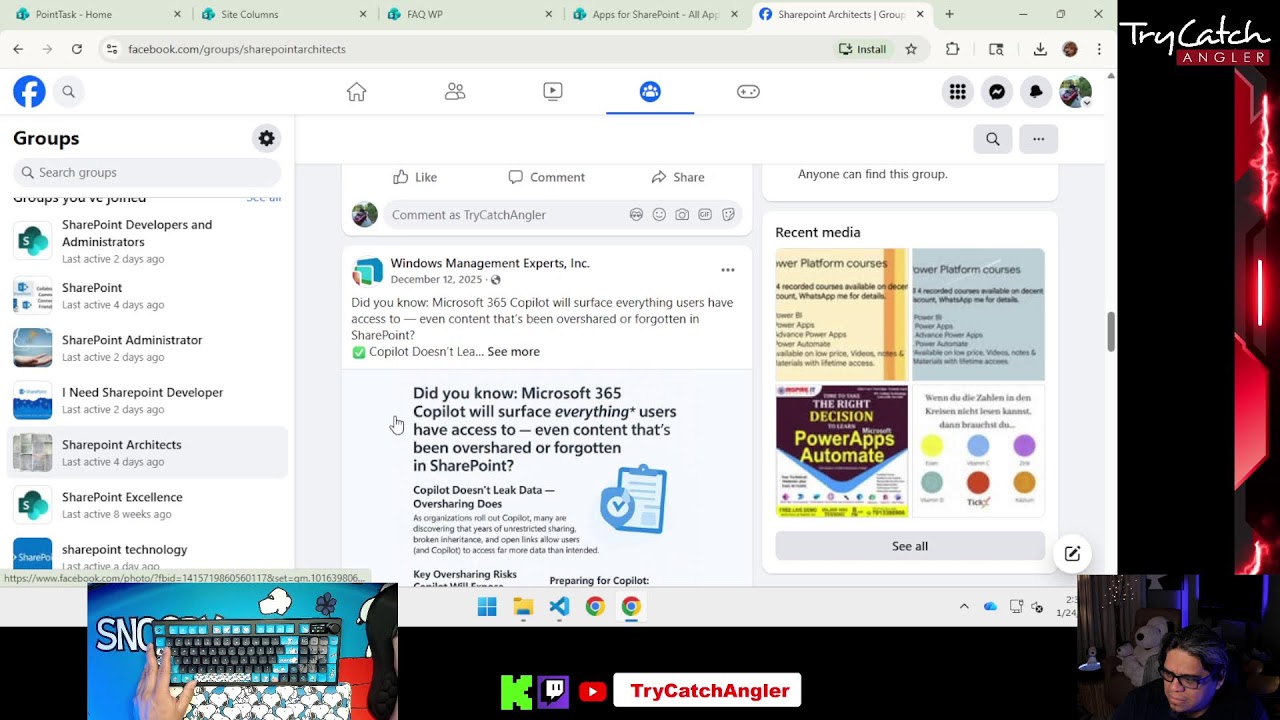Open the Copilot oversharing post image
Image resolution: width=1280 pixels, height=720 pixels.
point(547,478)
